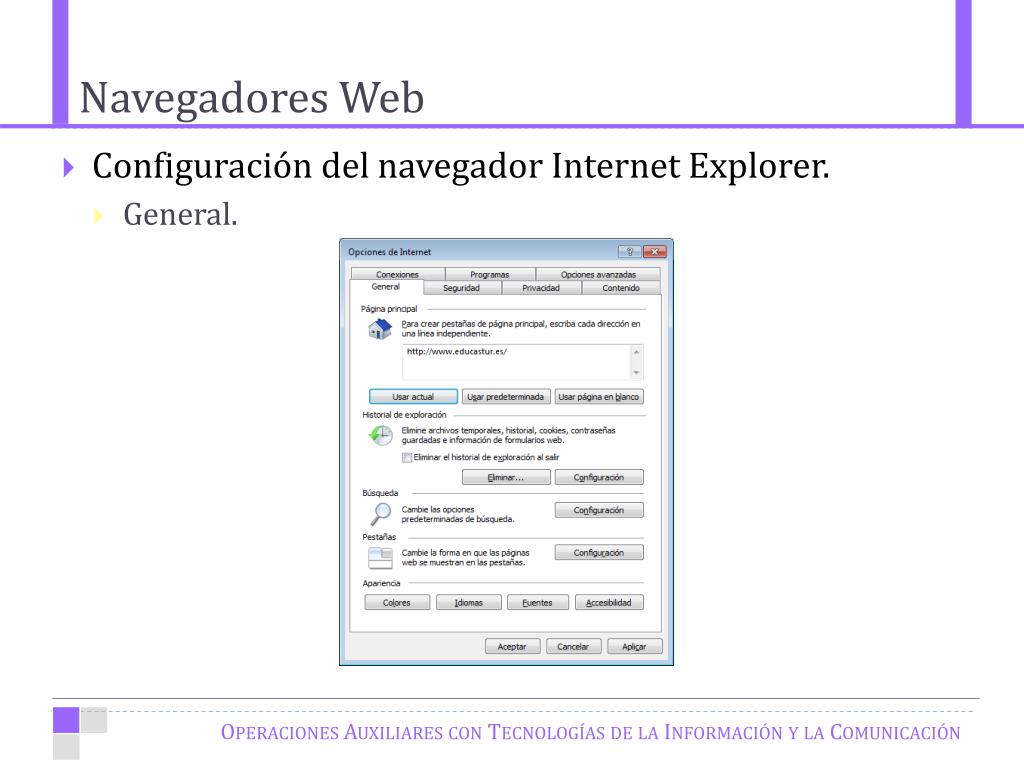Go to the Contenido tab
This screenshot has width=1024, height=768.
pos(621,288)
